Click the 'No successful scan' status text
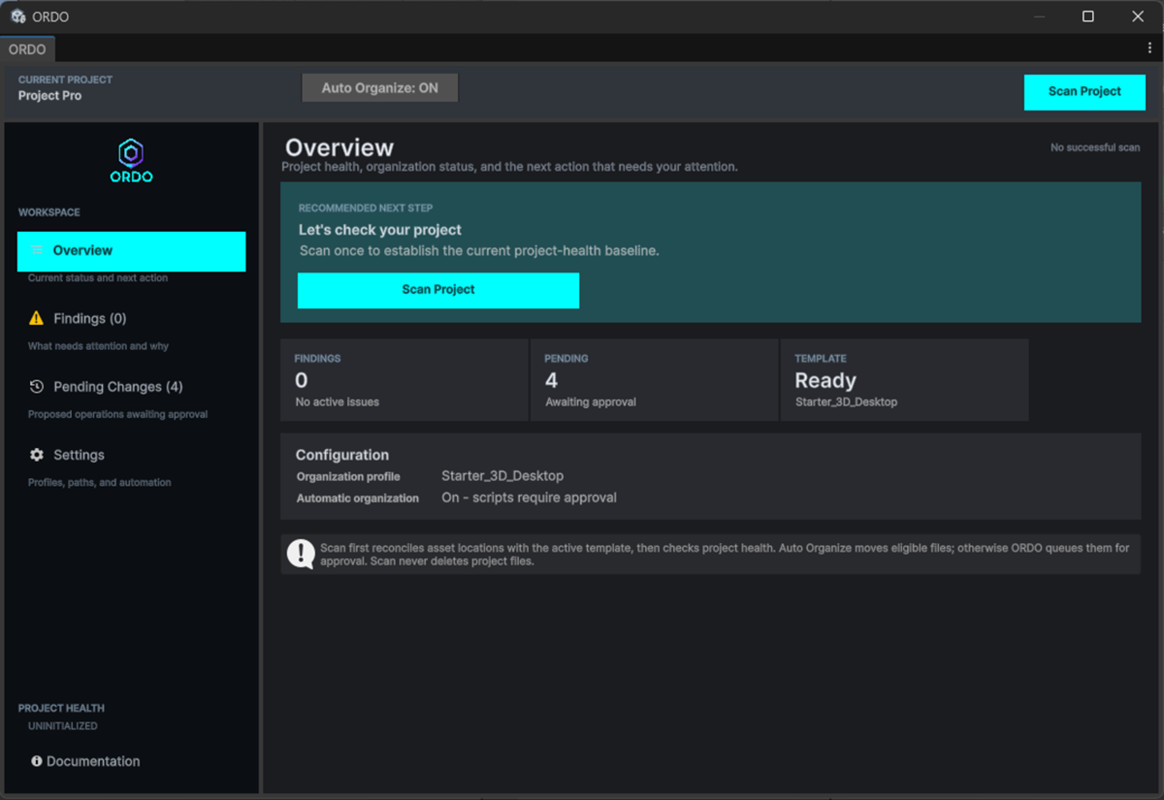This screenshot has width=1164, height=800. (x=1095, y=148)
